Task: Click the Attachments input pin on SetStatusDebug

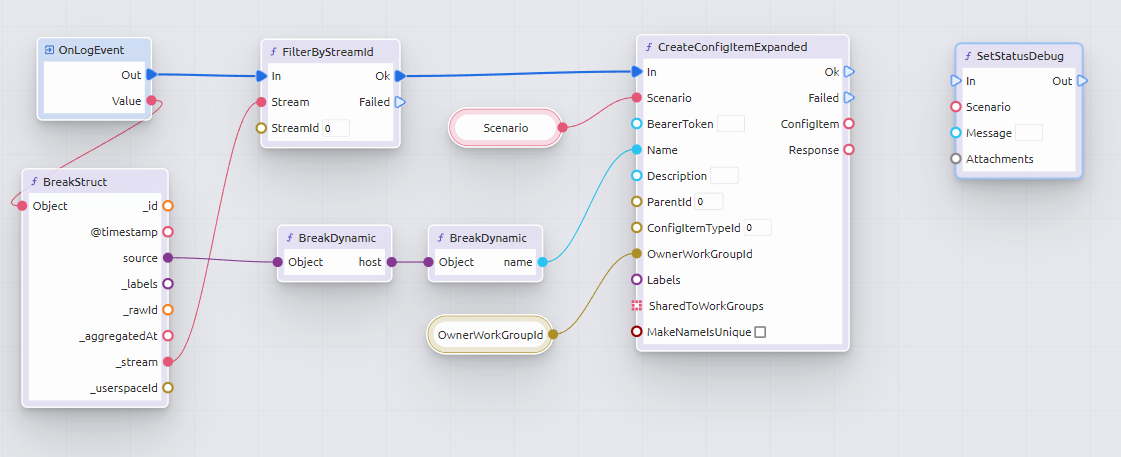Action: tap(956, 159)
